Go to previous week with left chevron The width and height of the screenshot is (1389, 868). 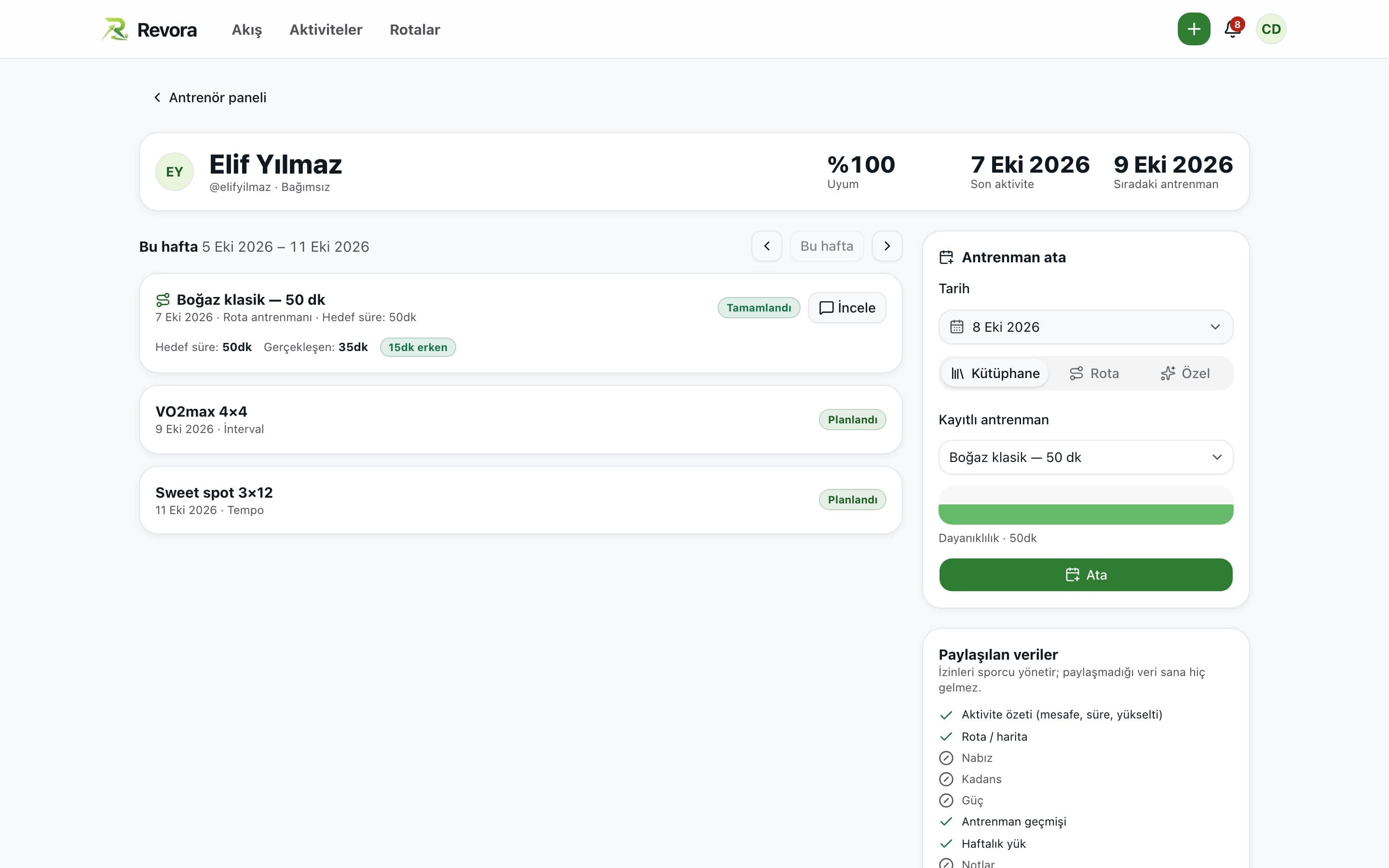click(767, 246)
